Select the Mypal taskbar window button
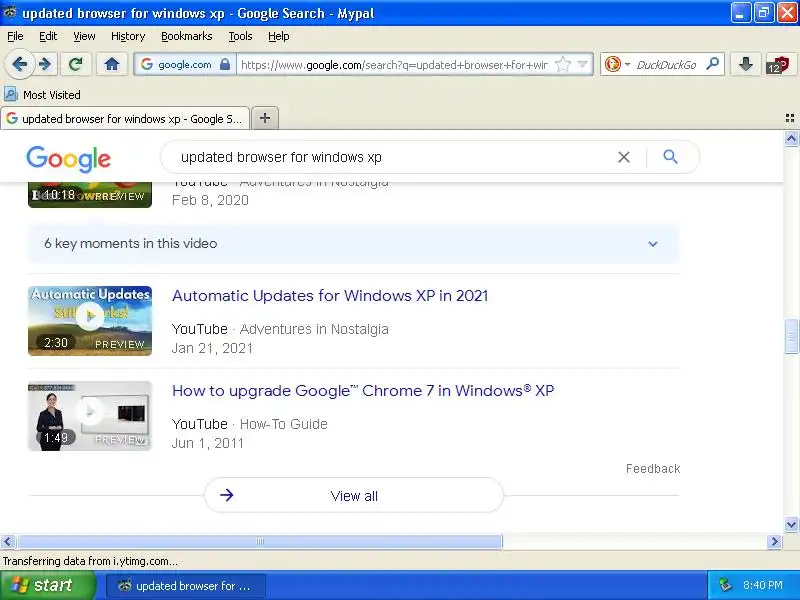This screenshot has height=600, width=800. 186,586
